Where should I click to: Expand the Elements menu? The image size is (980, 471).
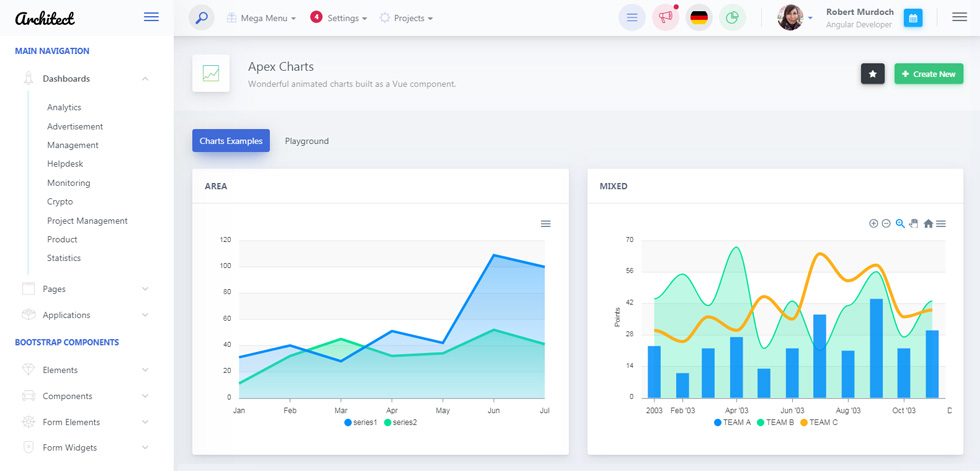click(88, 370)
